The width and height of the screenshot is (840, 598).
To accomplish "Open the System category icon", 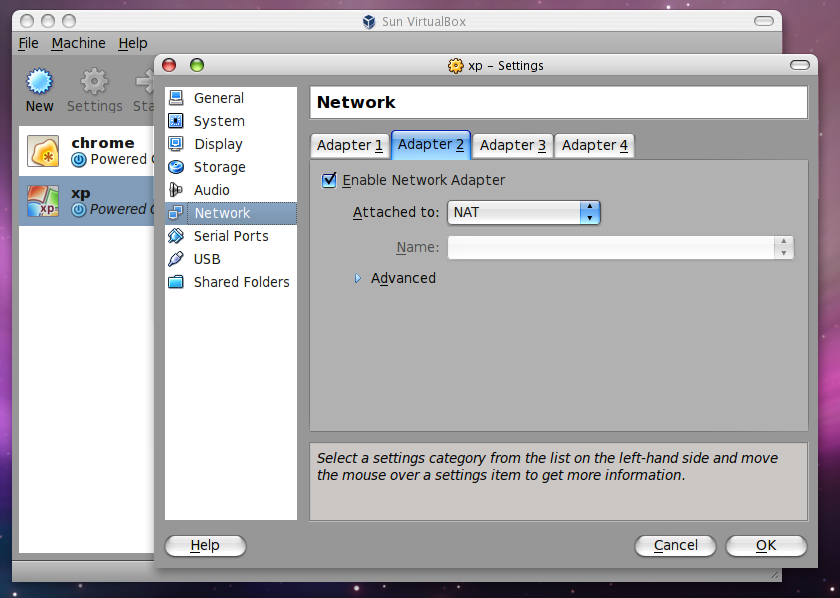I will point(176,121).
